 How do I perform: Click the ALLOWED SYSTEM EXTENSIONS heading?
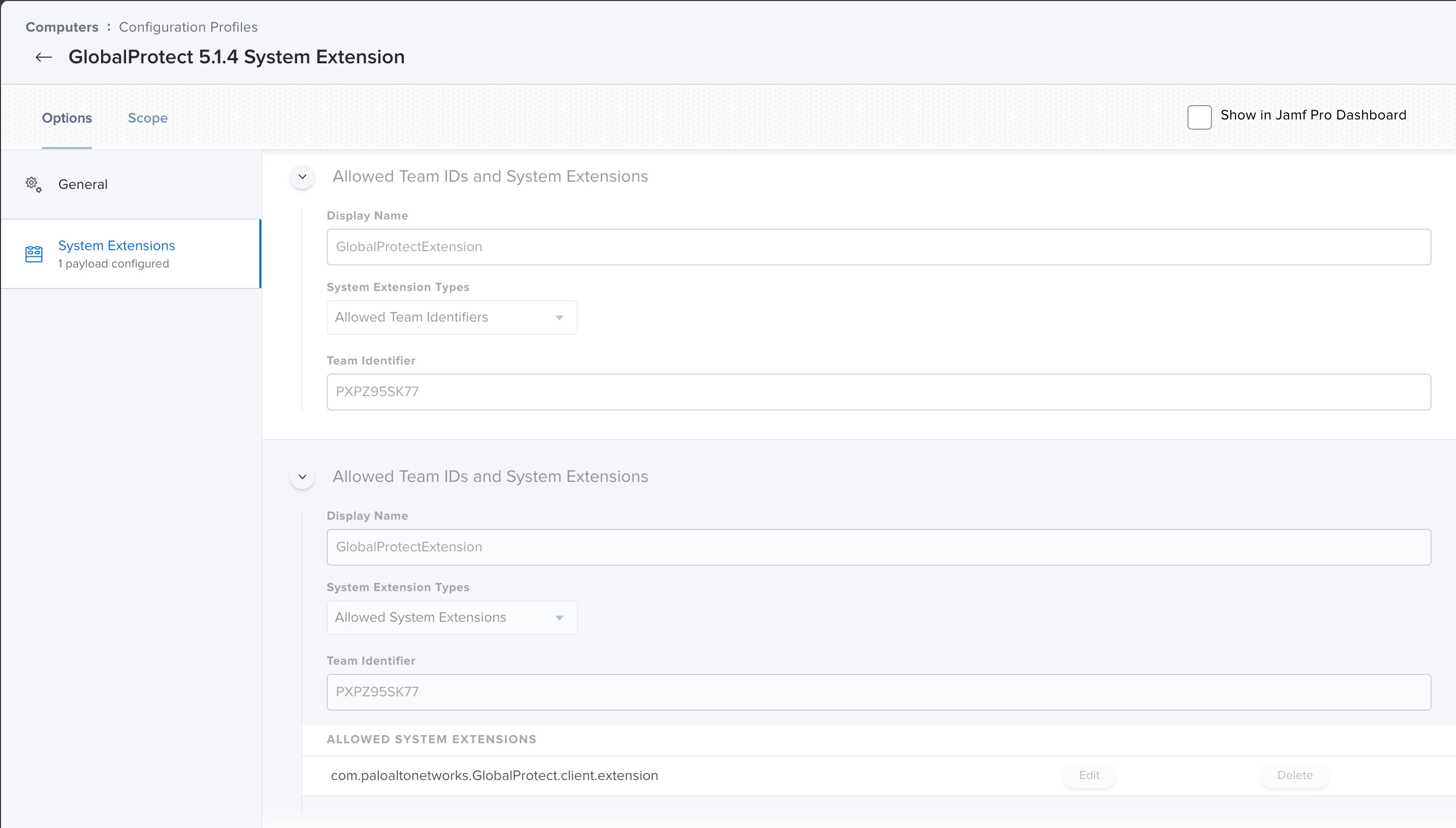(432, 739)
